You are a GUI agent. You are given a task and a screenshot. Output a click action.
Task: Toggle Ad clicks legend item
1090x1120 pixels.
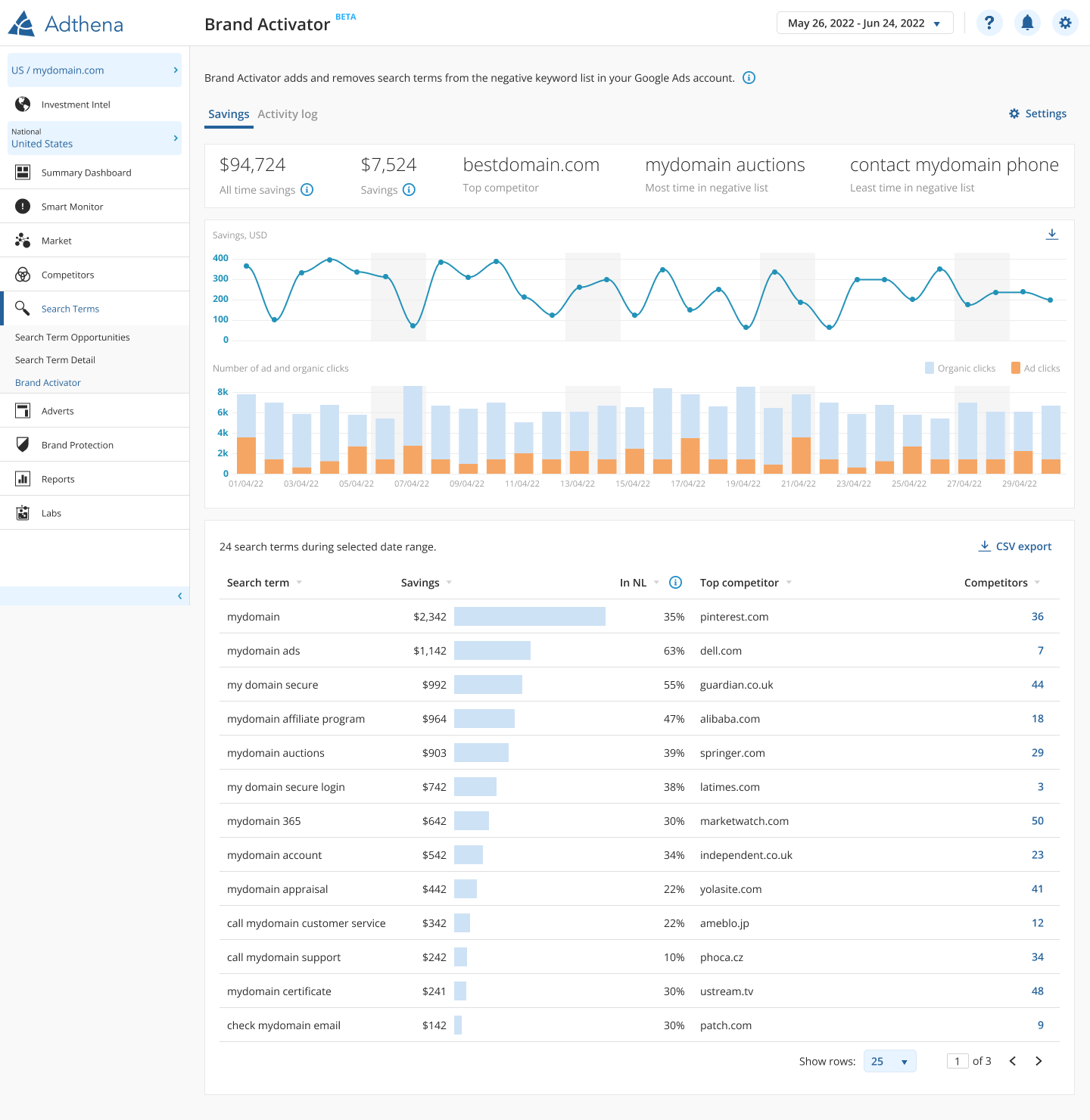coord(1035,369)
